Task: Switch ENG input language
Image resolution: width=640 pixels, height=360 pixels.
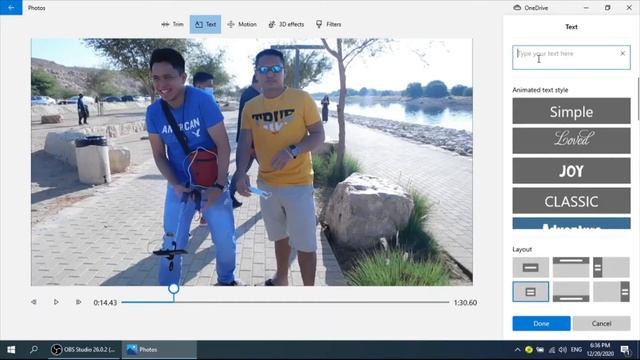Action: pyautogui.click(x=576, y=350)
